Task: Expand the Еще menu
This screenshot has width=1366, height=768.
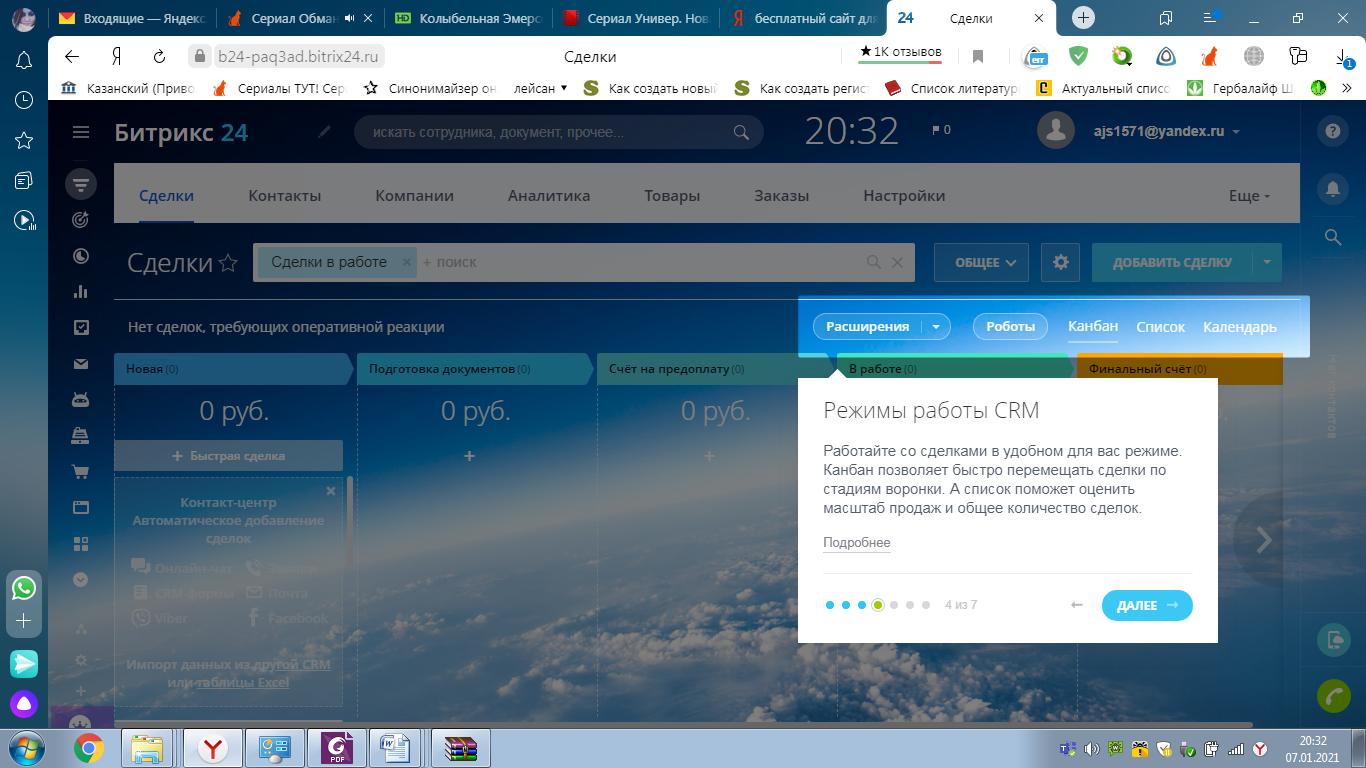Action: tap(1249, 196)
